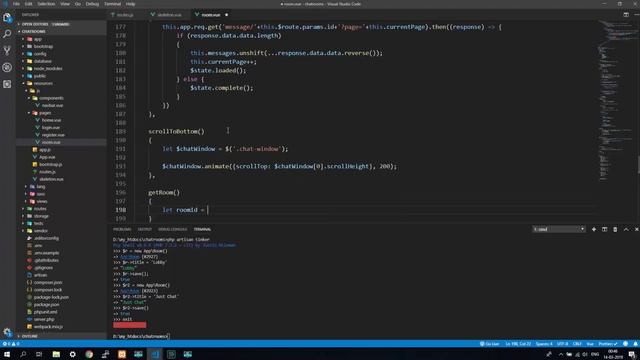Open the Extensions view in activity bar
Viewport: 640px width, 360px height.
pyautogui.click(x=7, y=84)
